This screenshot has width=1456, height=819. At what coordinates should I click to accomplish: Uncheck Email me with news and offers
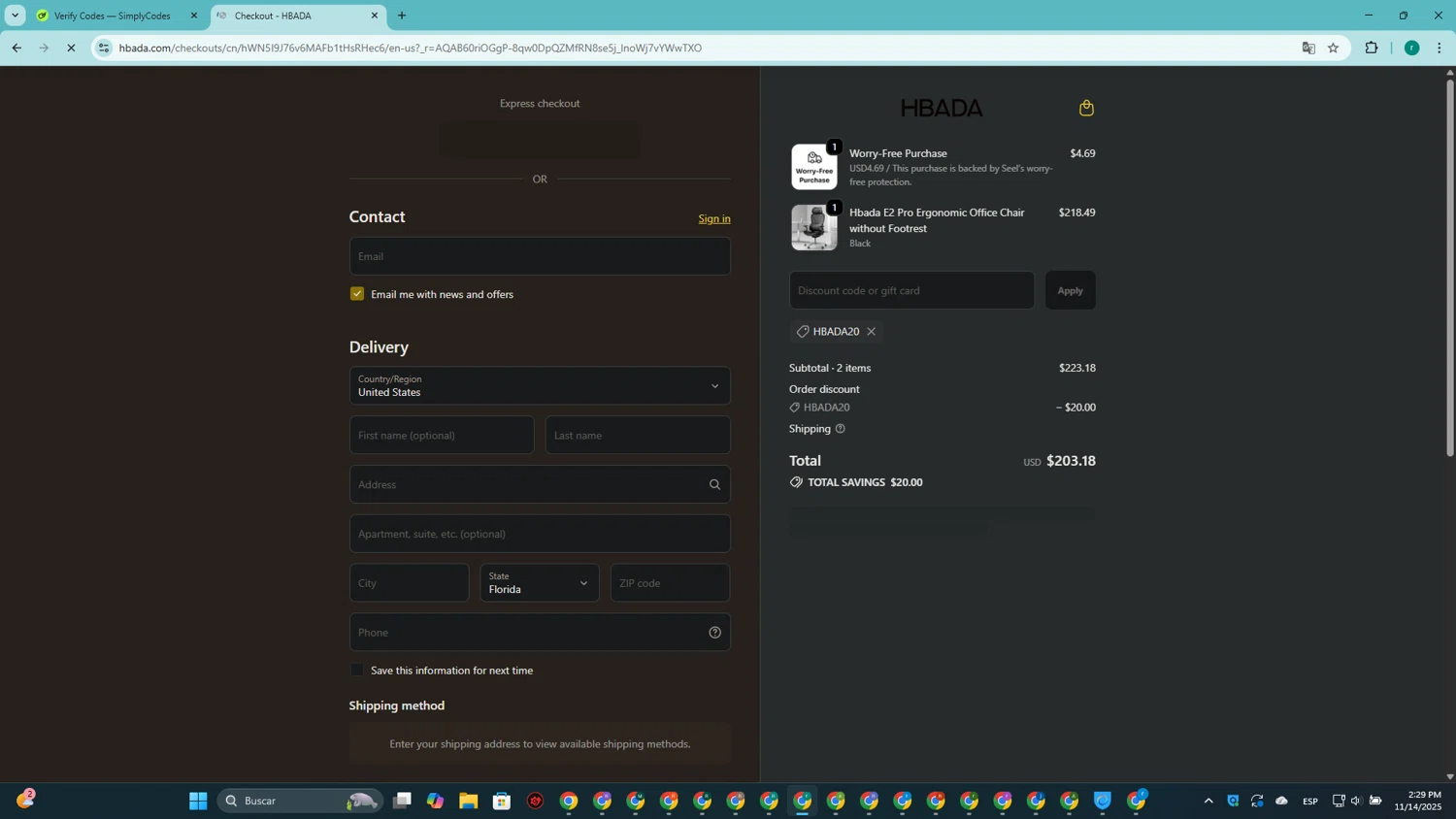[x=357, y=294]
